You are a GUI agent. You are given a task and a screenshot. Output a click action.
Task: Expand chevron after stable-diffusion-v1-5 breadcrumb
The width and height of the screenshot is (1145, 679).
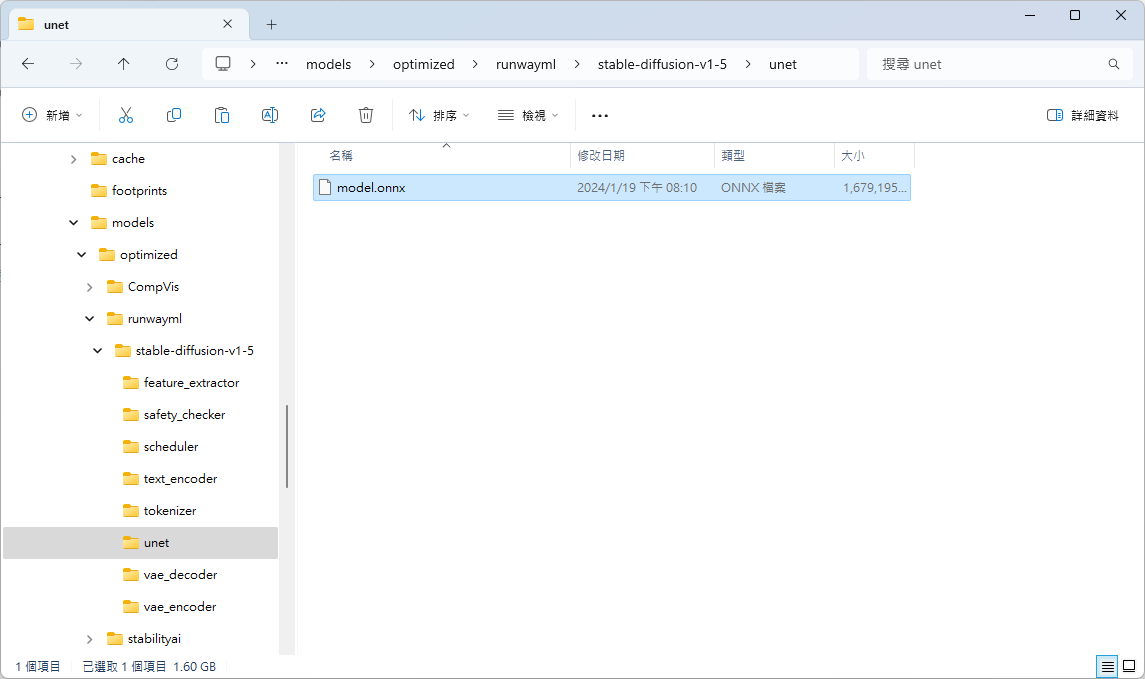point(748,64)
